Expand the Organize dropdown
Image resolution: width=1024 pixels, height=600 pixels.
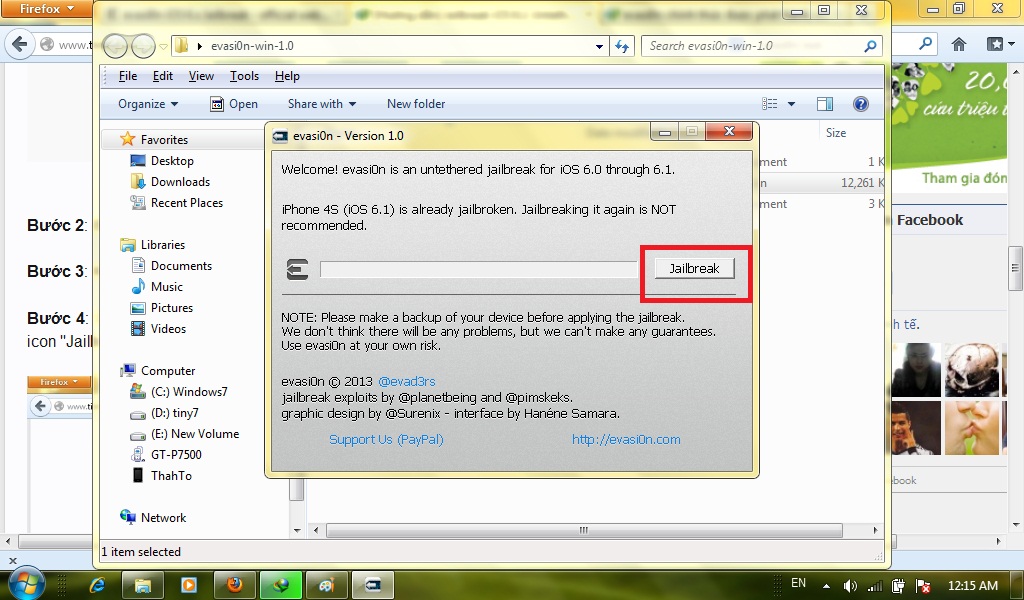(148, 104)
